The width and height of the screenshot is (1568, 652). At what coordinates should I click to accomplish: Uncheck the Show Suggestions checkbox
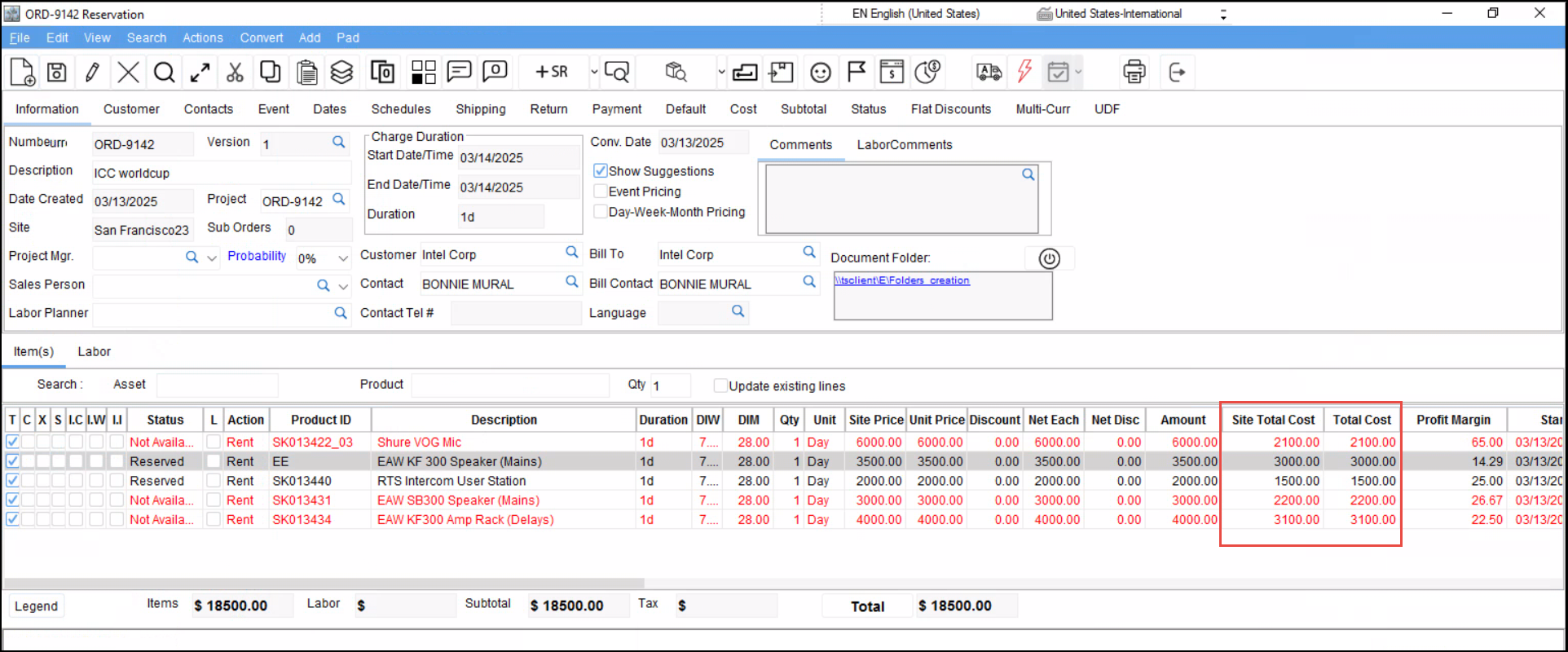click(x=601, y=171)
